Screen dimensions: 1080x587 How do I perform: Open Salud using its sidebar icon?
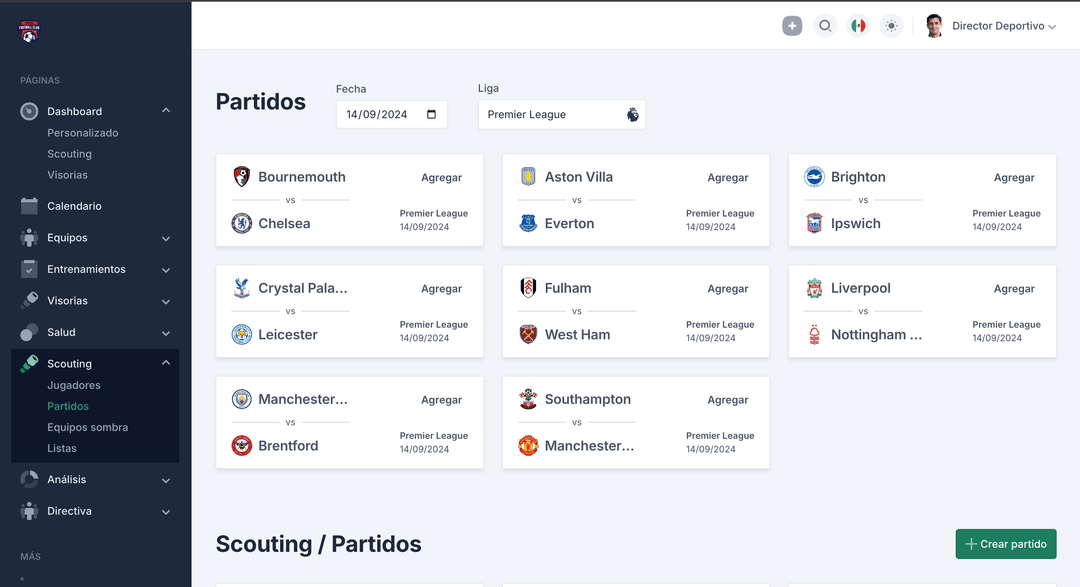pos(29,332)
